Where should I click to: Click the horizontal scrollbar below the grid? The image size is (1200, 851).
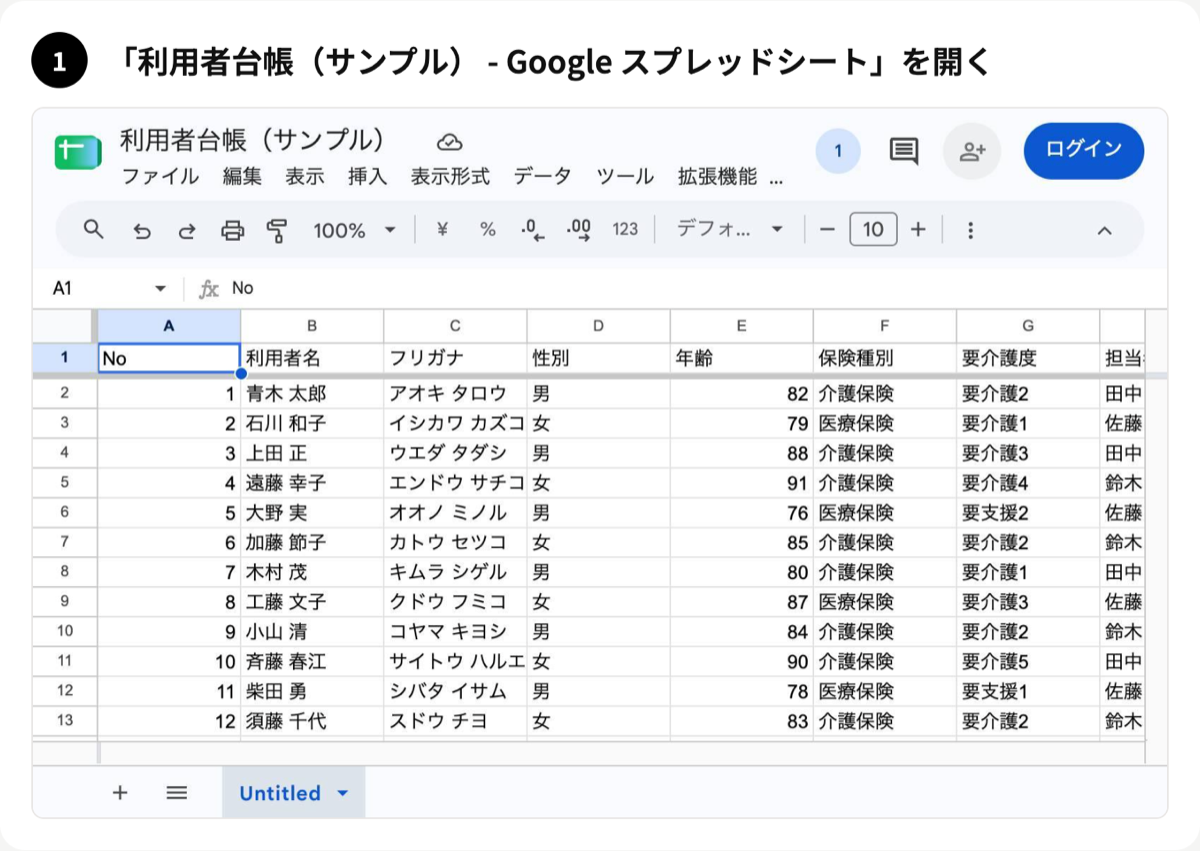pos(621,753)
